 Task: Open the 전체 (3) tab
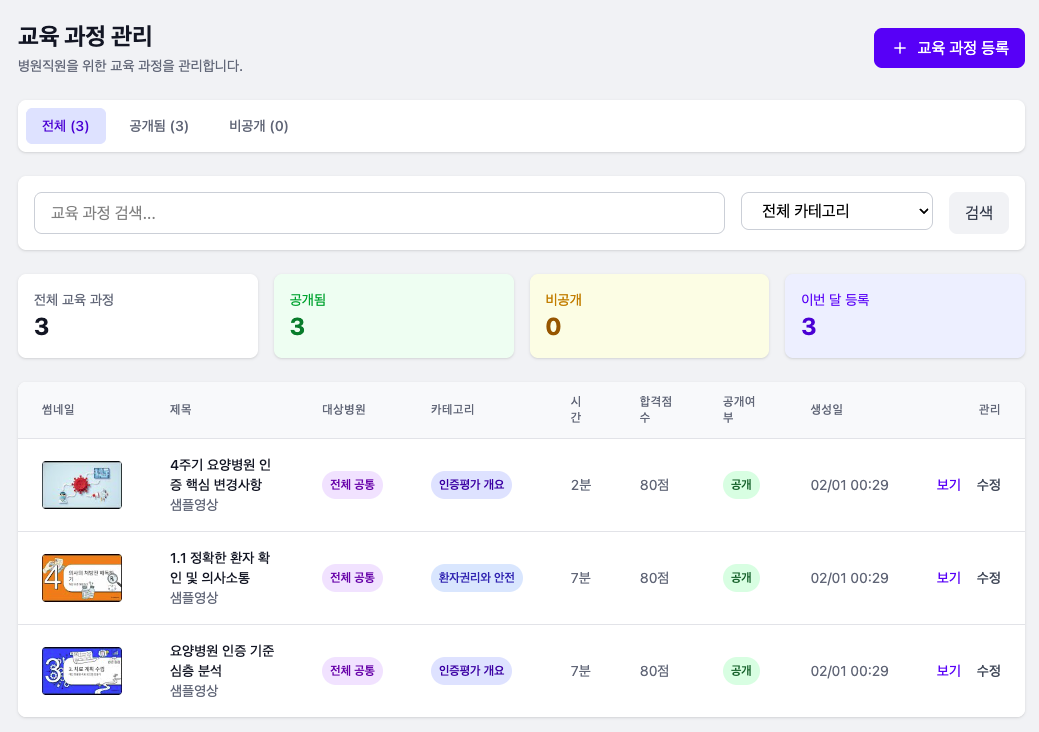(x=65, y=126)
